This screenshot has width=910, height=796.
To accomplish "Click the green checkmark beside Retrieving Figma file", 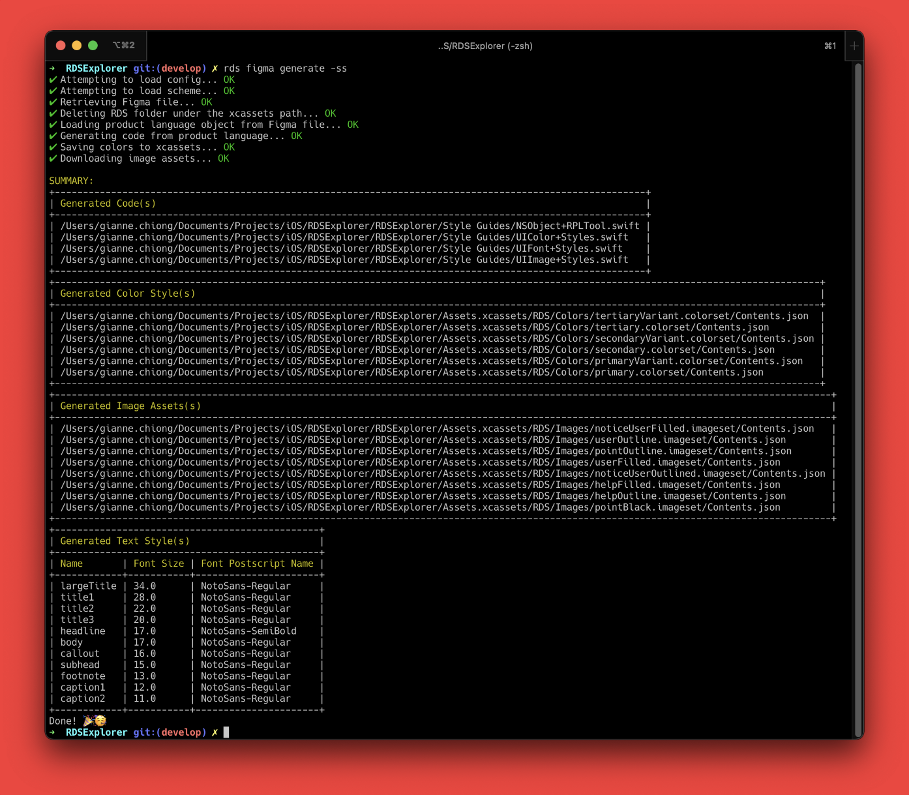I will pos(53,102).
